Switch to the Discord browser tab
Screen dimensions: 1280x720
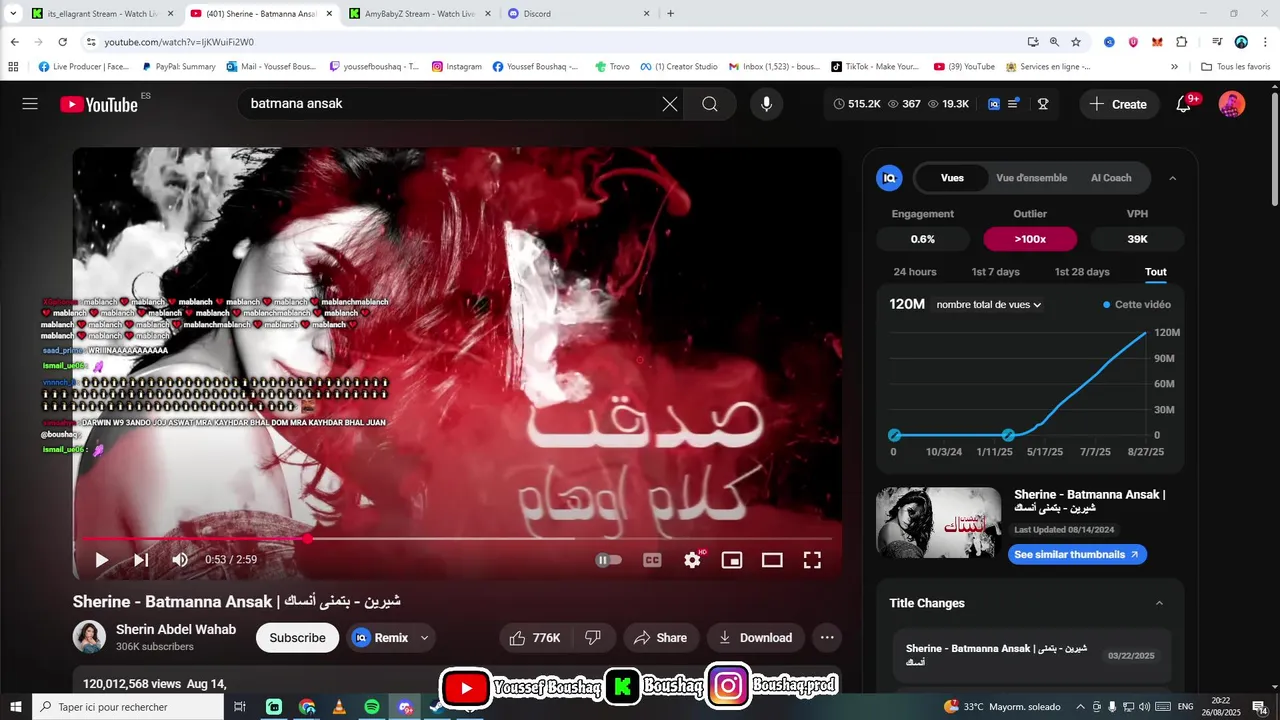[578, 14]
